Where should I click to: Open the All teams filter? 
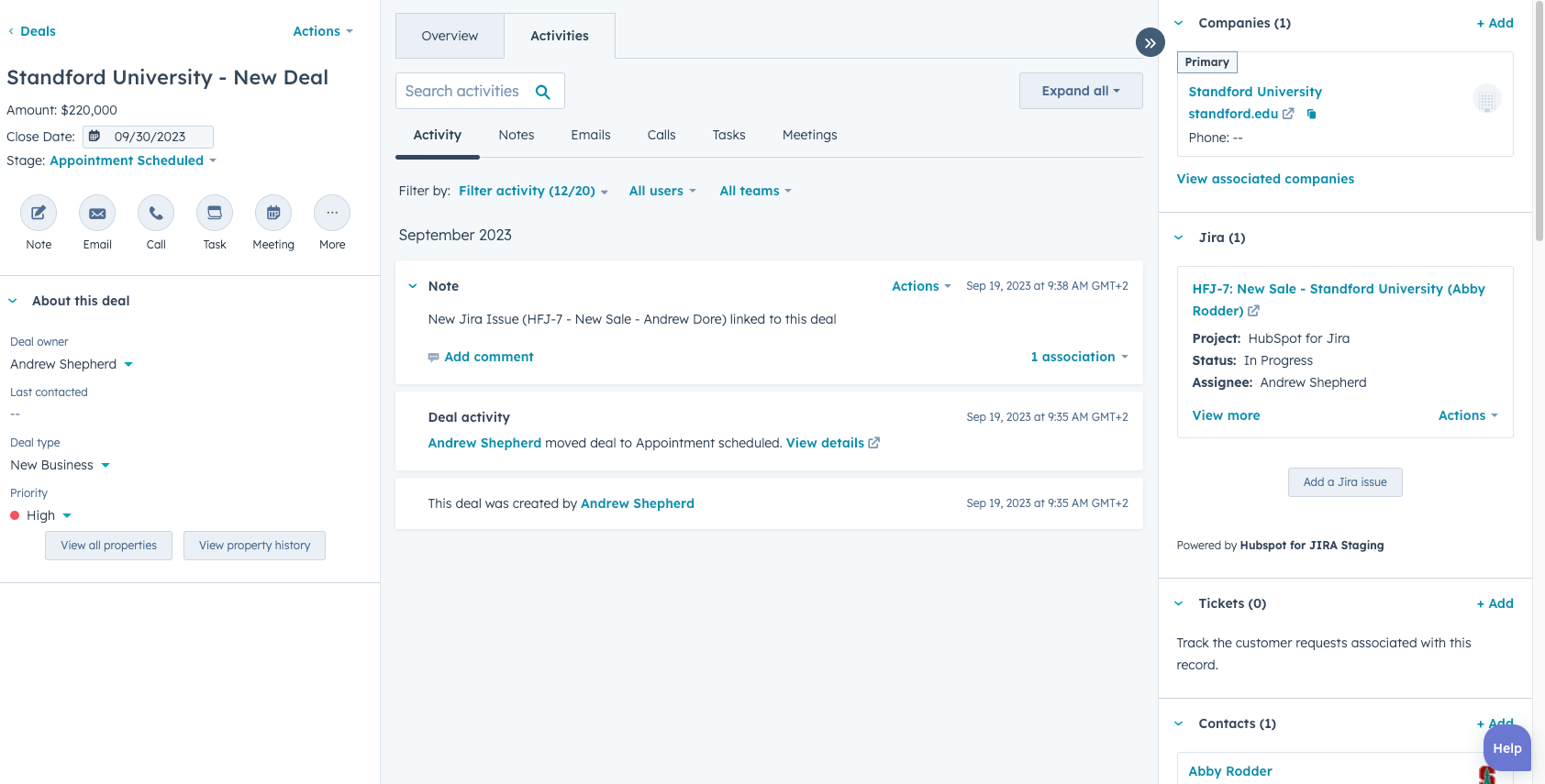(755, 191)
